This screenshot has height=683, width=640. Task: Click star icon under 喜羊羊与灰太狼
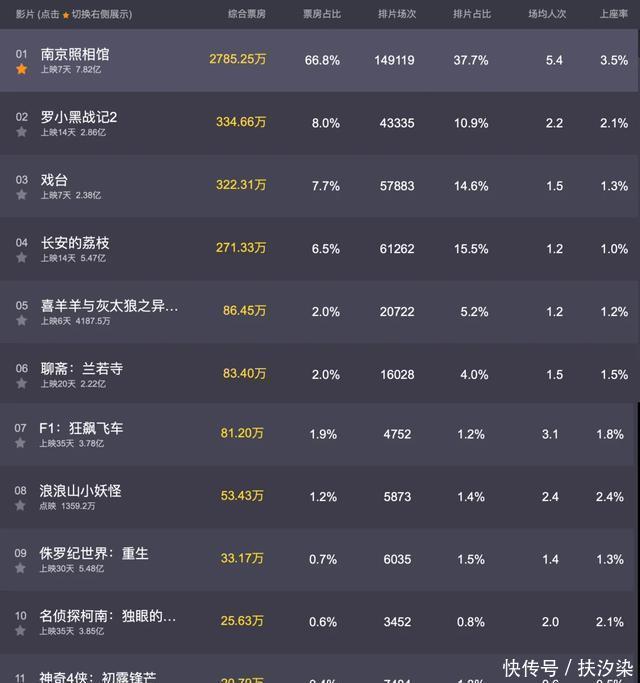(x=21, y=321)
